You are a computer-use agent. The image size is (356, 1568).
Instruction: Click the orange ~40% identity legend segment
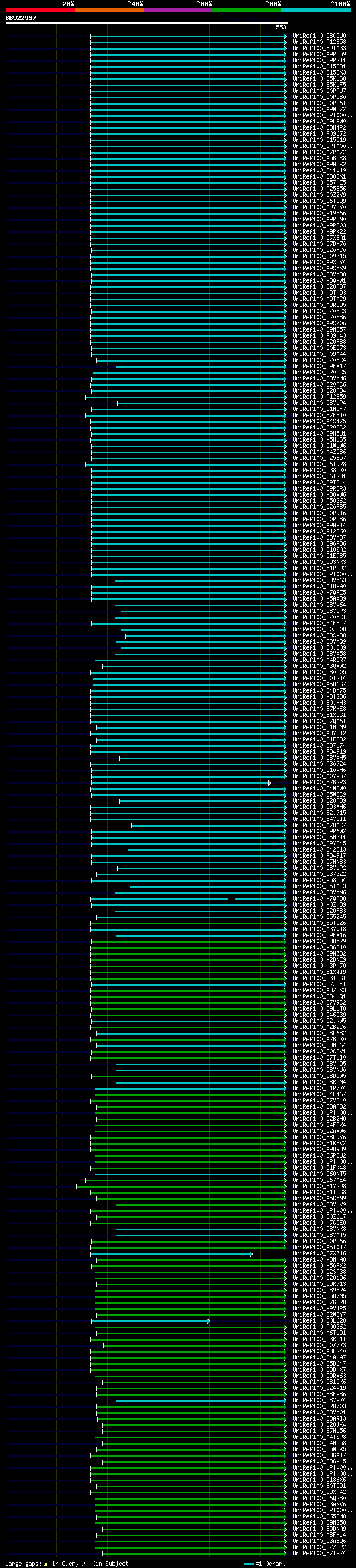(x=110, y=10)
